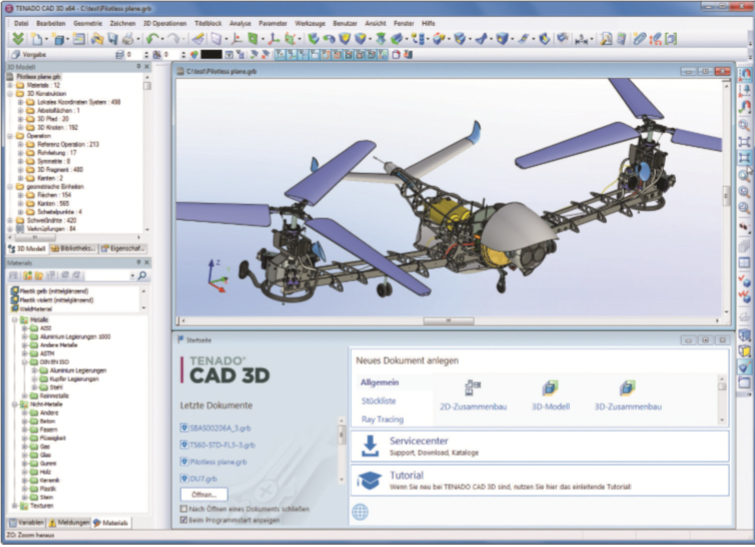Switch to the Eigenschaften tab
The width and height of the screenshot is (755, 547).
click(123, 248)
